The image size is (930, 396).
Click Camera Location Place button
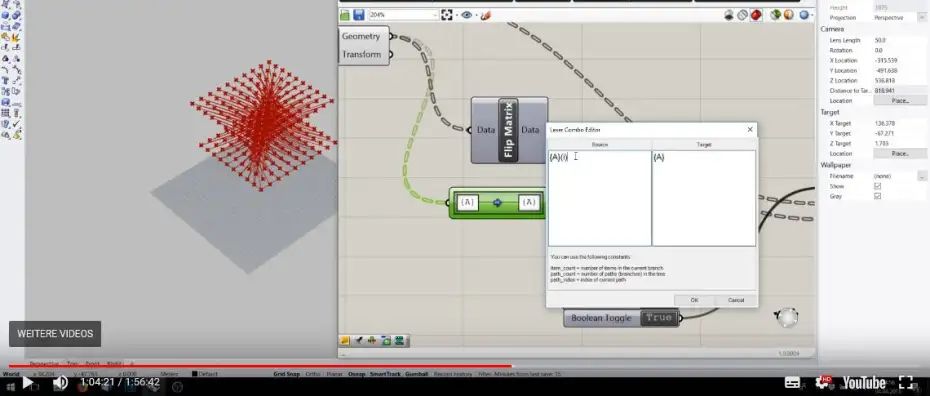pos(900,101)
